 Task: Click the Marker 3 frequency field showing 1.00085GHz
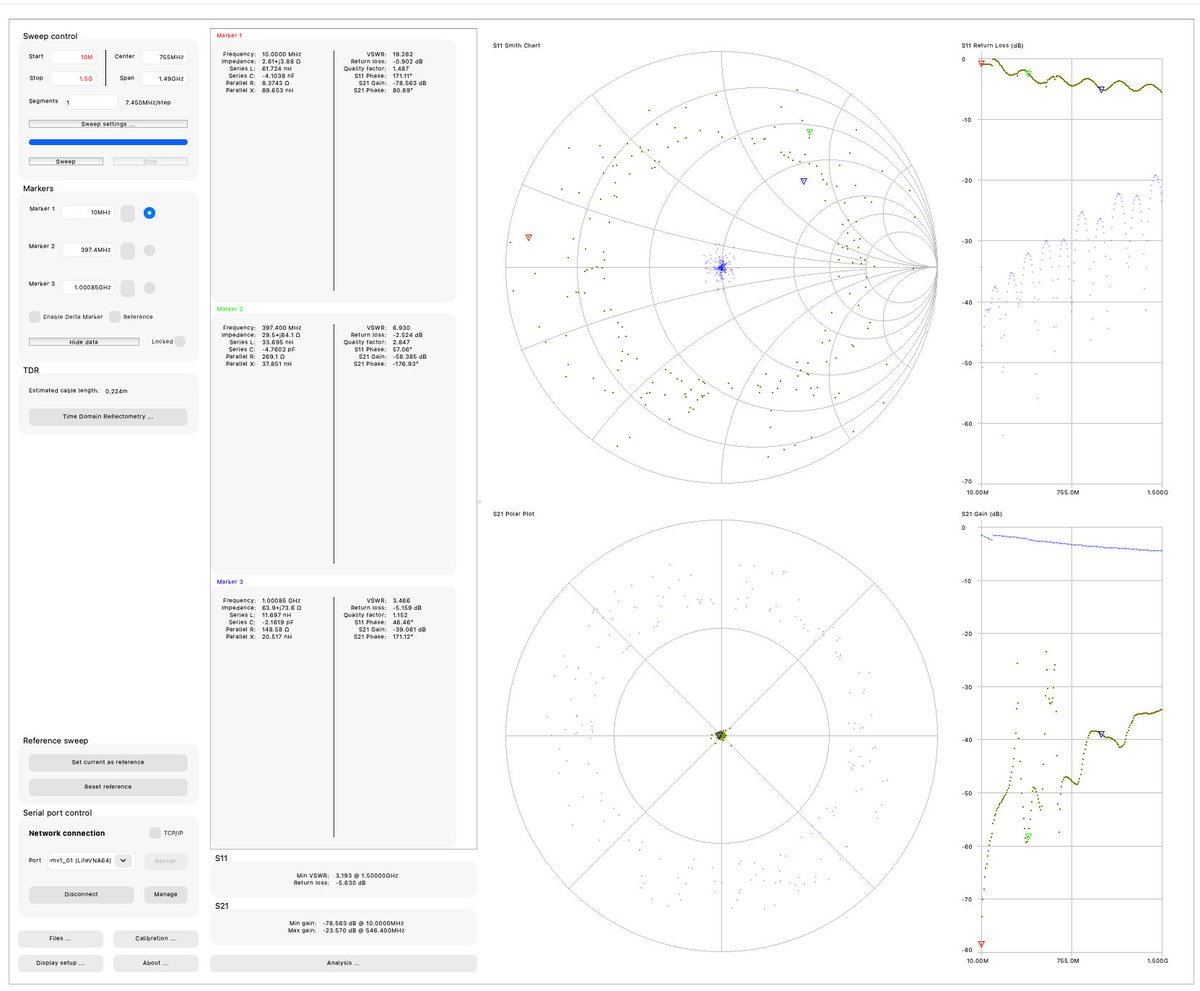point(88,288)
